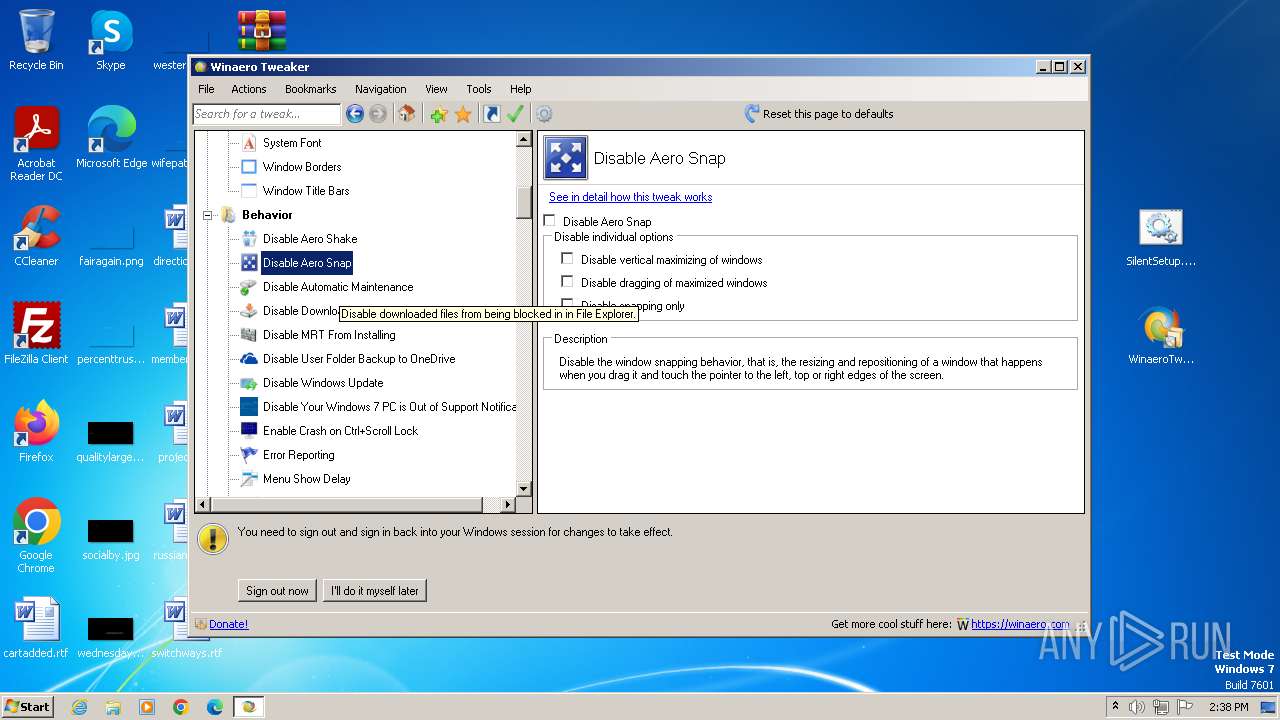1280x720 pixels.
Task: Click the Menu Show Delay icon
Action: click(249, 479)
